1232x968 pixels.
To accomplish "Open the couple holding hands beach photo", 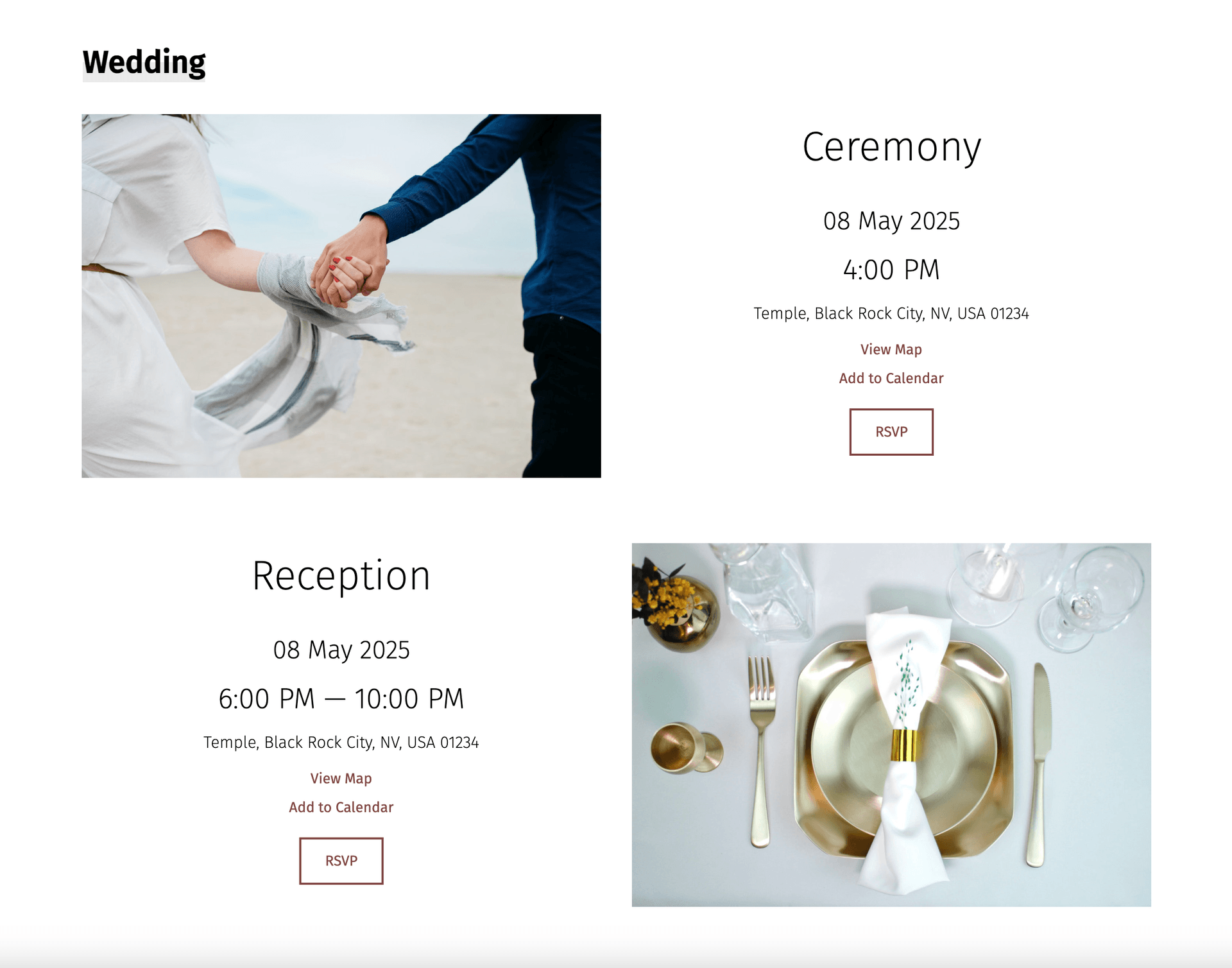I will point(341,296).
